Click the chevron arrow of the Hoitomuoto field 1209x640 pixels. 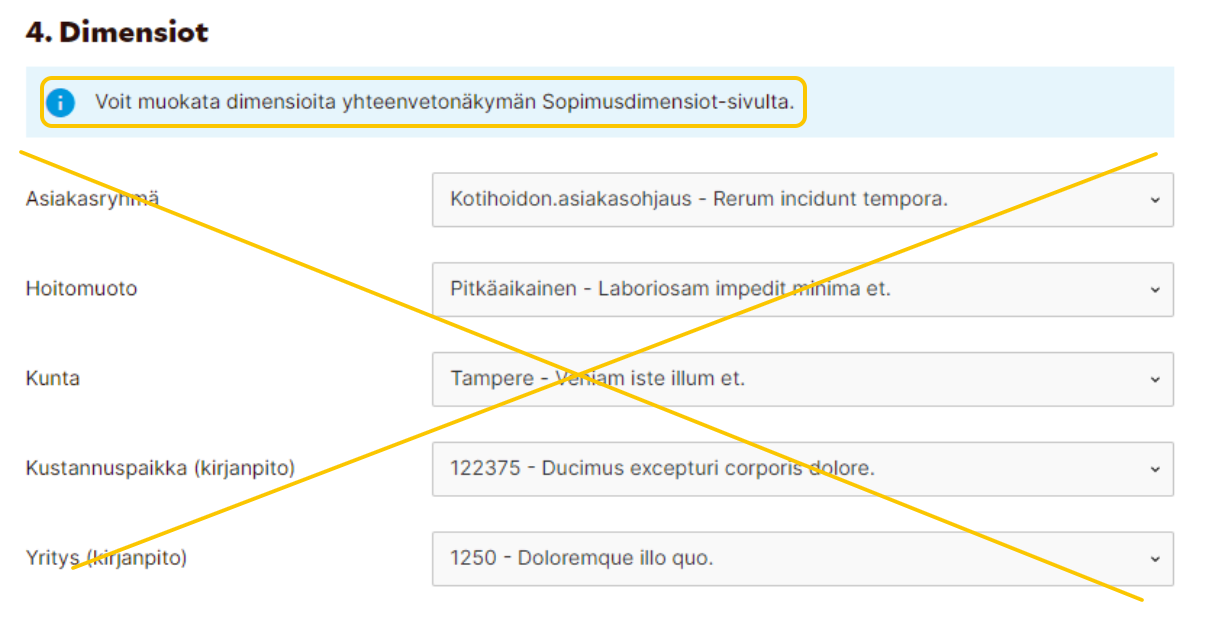tap(1155, 290)
